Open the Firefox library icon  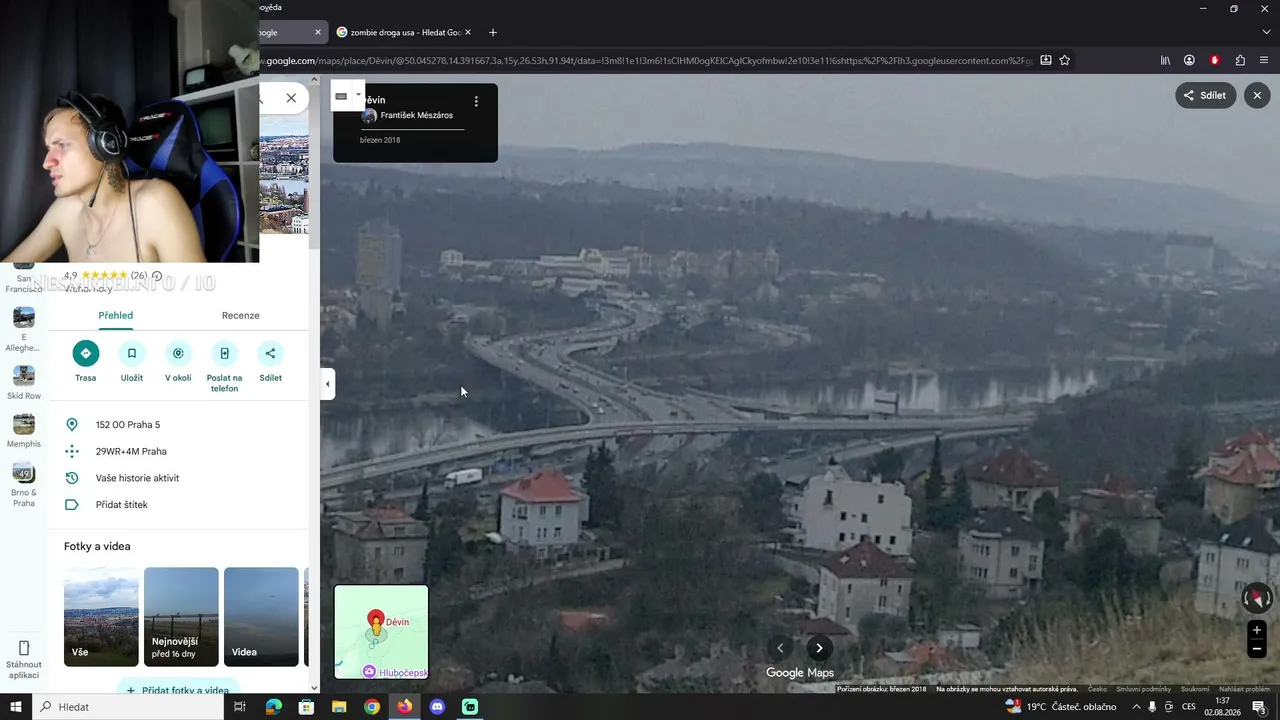pyautogui.click(x=1165, y=60)
